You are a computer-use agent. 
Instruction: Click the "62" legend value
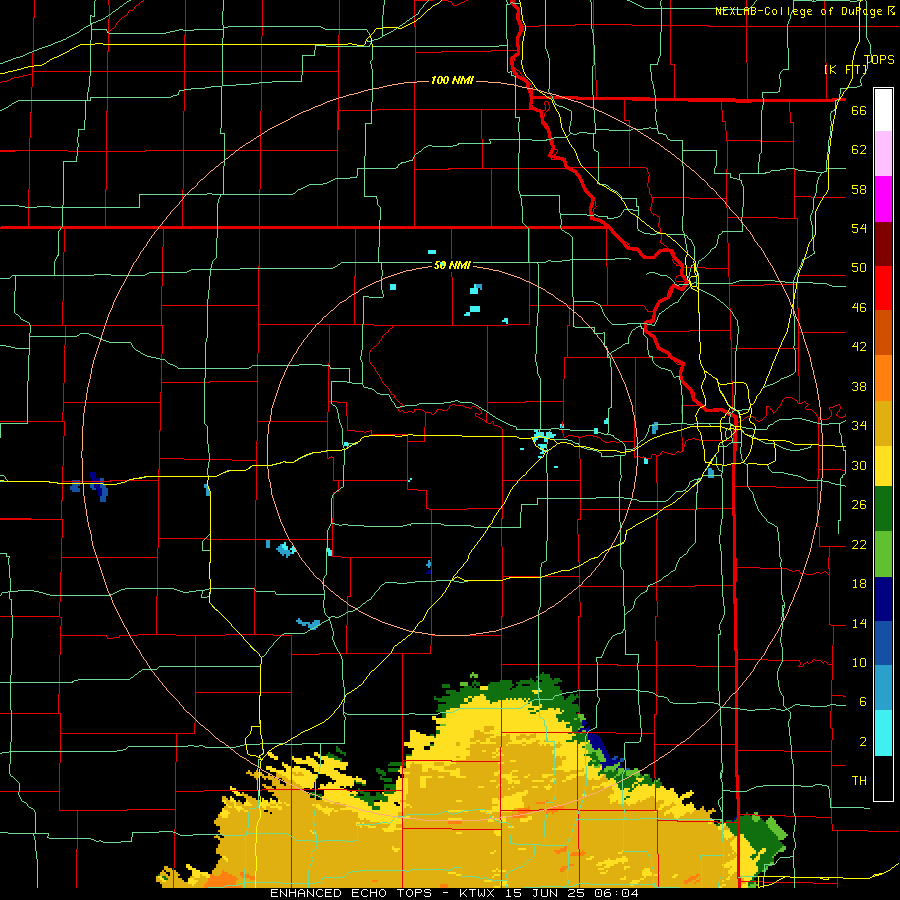[x=859, y=149]
